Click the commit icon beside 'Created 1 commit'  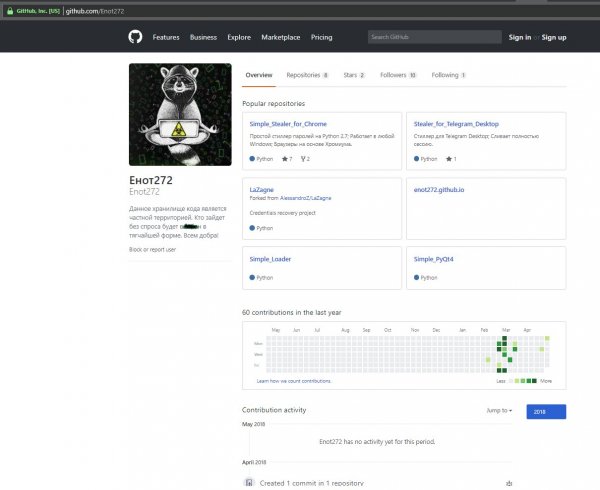pyautogui.click(x=249, y=483)
